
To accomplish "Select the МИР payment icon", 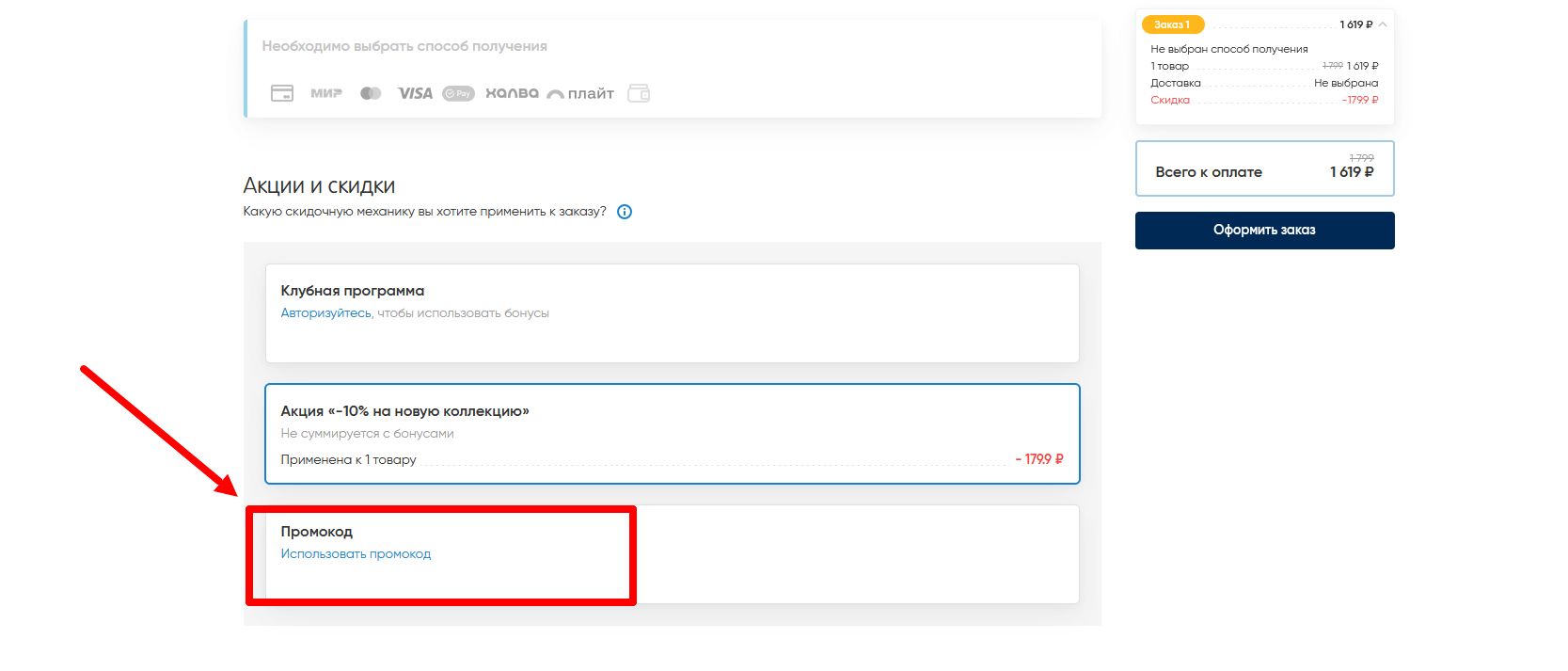I will [326, 93].
